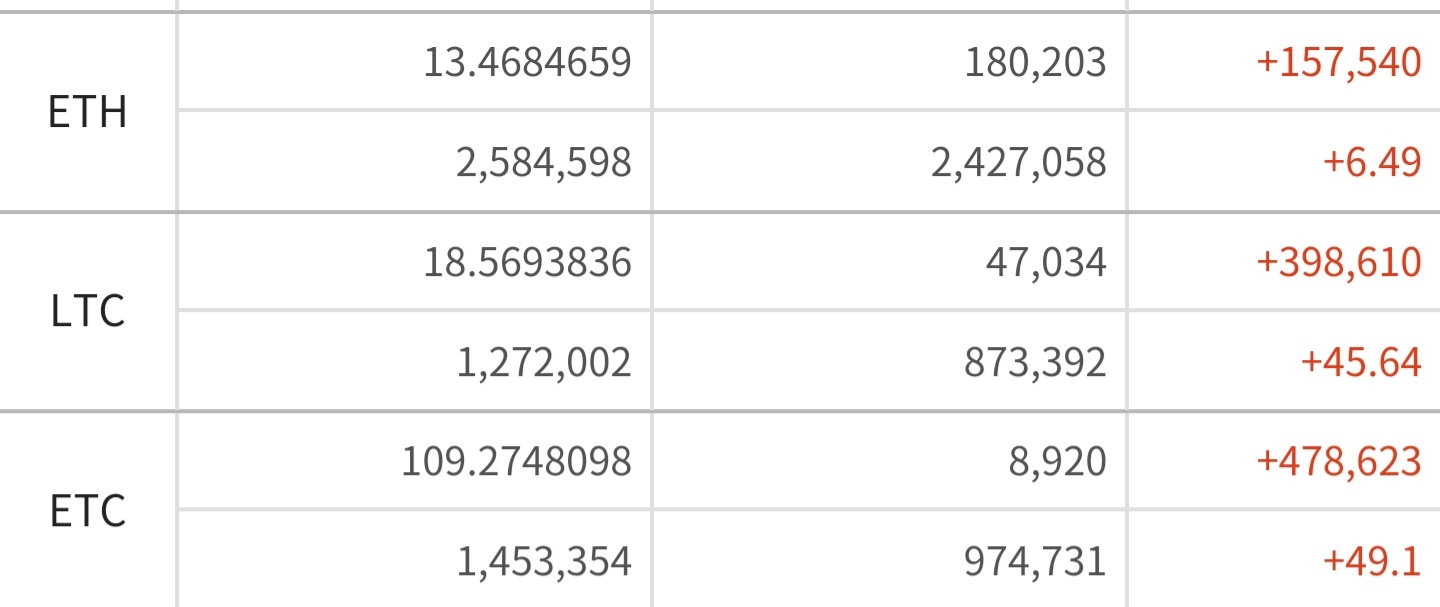Click the LTC value 1,272,002

[544, 363]
